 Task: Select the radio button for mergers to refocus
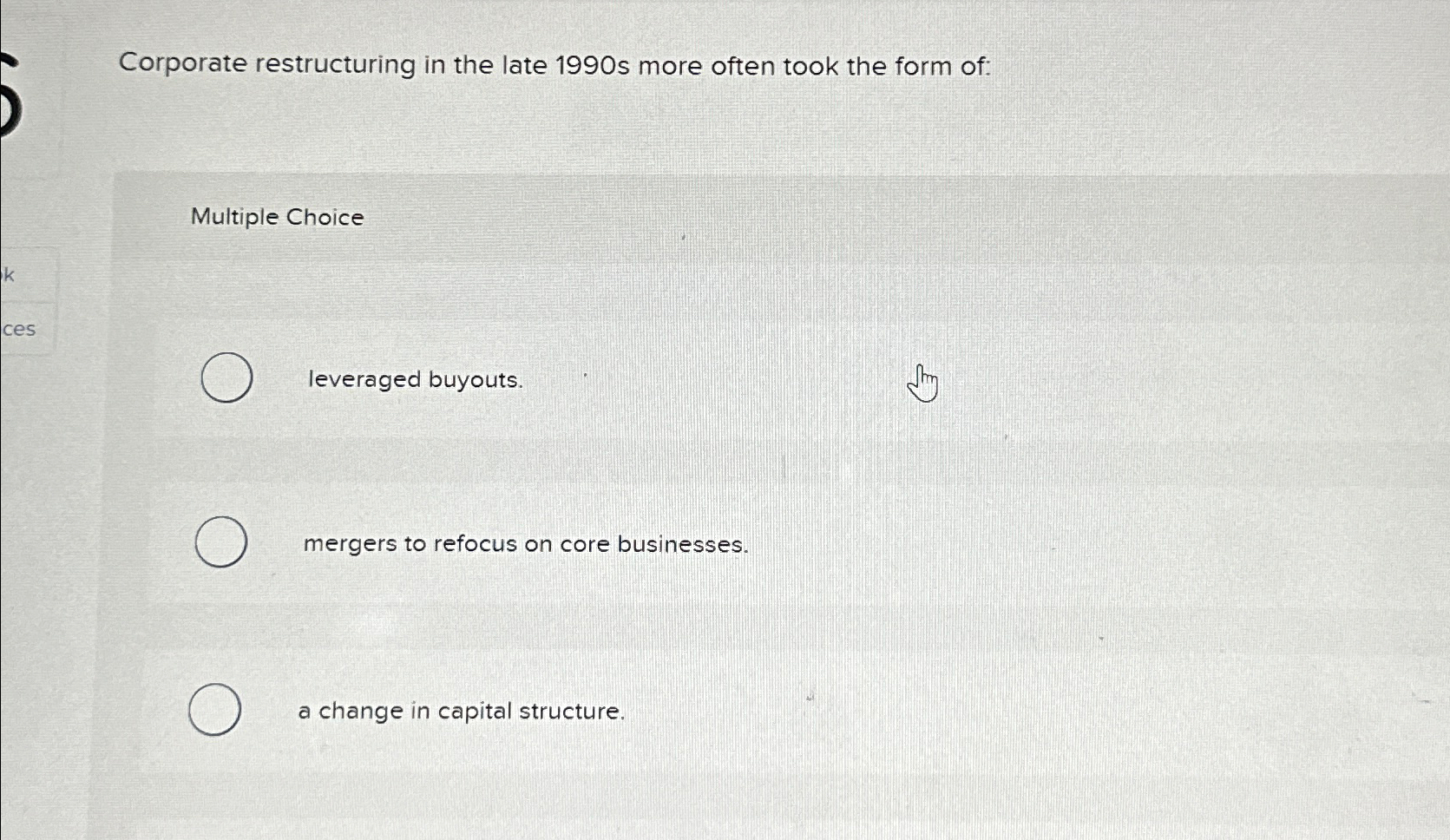tap(220, 542)
